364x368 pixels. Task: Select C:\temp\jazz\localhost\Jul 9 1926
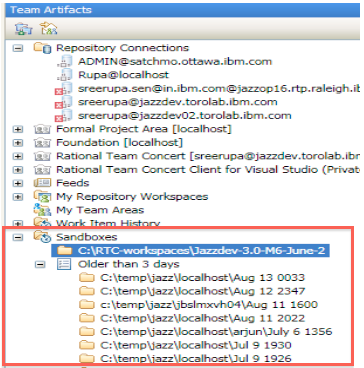(x=196, y=358)
